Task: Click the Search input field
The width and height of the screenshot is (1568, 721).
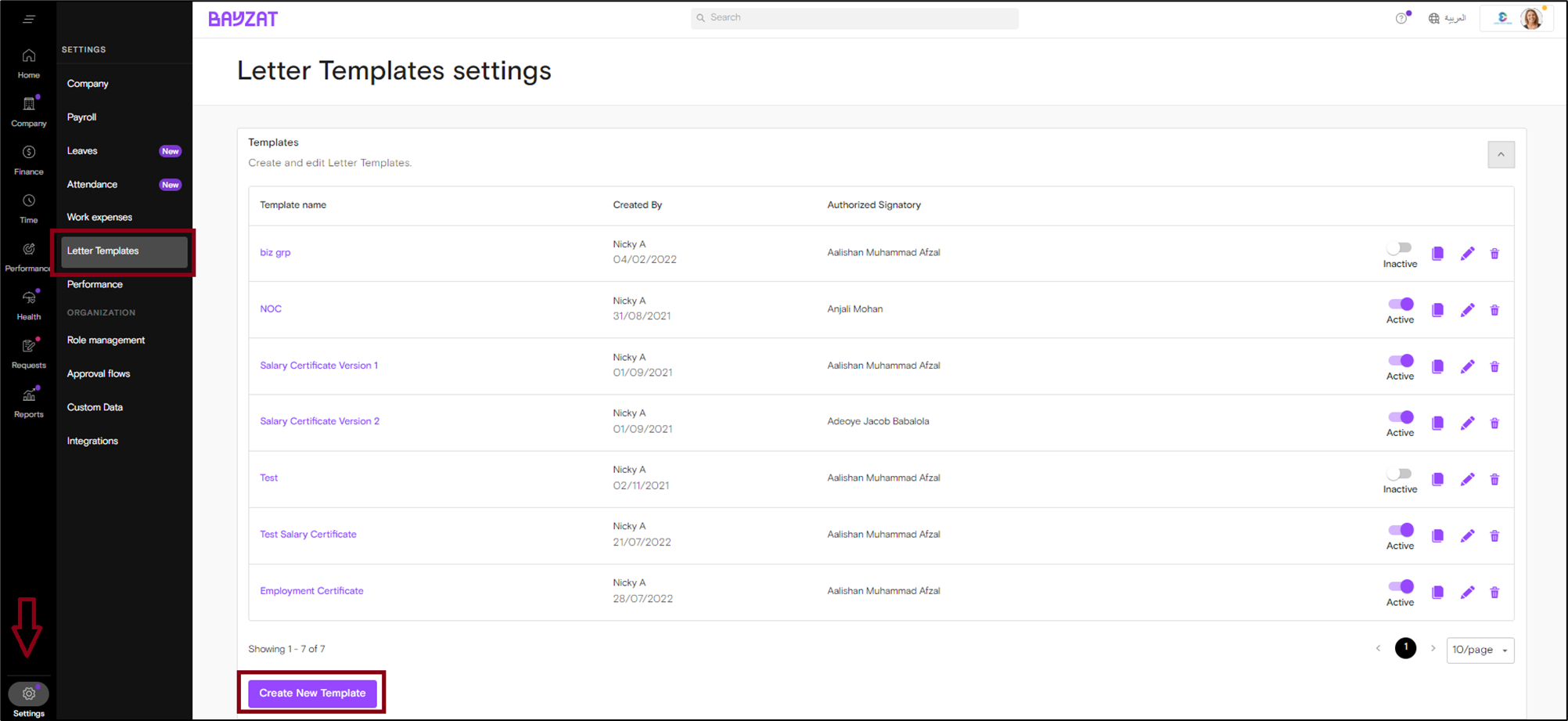Action: (x=854, y=18)
